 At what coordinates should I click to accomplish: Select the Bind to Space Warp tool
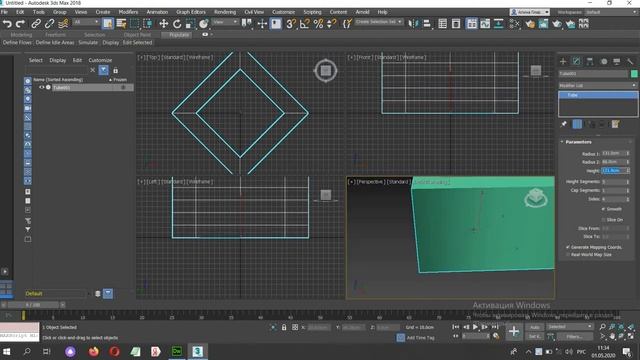(x=63, y=24)
